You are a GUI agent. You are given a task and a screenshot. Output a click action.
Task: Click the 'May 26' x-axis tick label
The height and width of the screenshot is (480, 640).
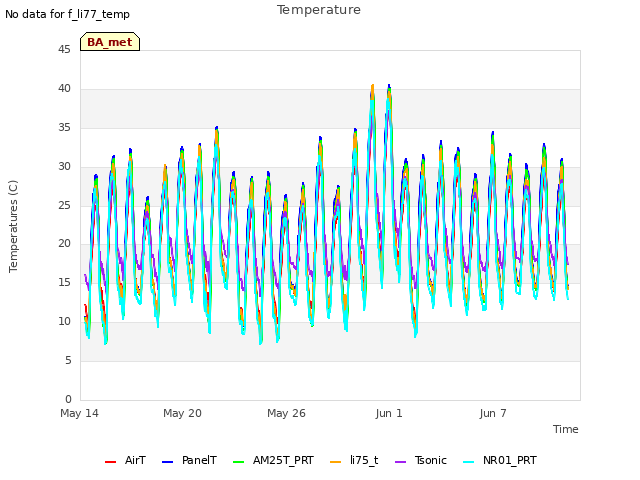287,413
